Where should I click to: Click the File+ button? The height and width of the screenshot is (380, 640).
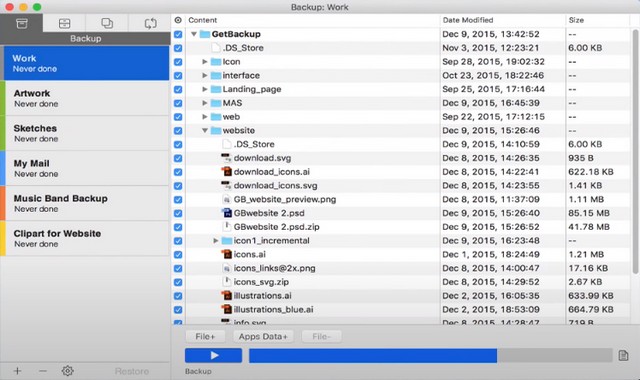(x=205, y=336)
